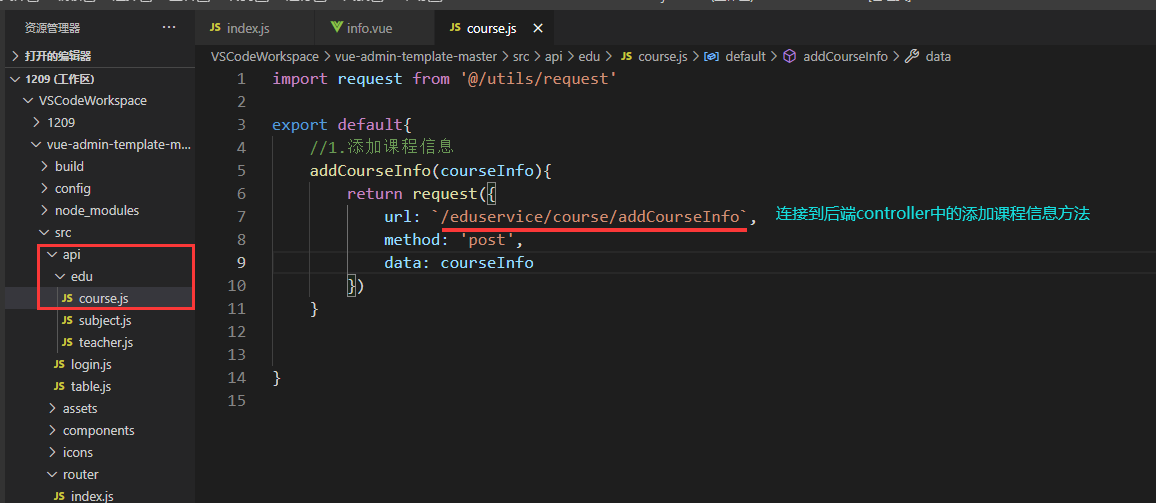Click the edu breadcrumb segment
This screenshot has width=1156, height=503.
point(588,56)
